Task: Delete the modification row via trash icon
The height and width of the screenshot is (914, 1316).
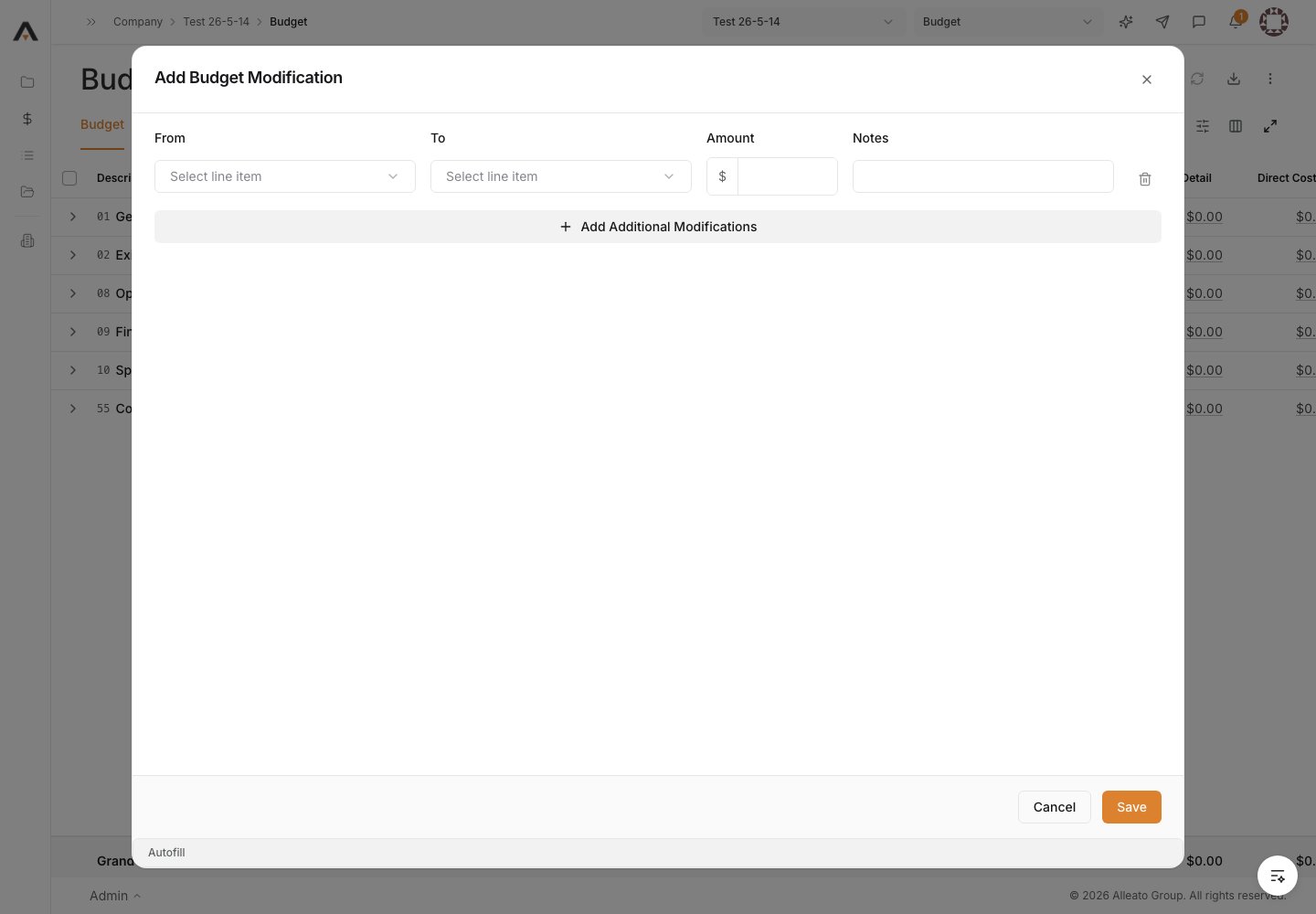Action: tap(1145, 179)
